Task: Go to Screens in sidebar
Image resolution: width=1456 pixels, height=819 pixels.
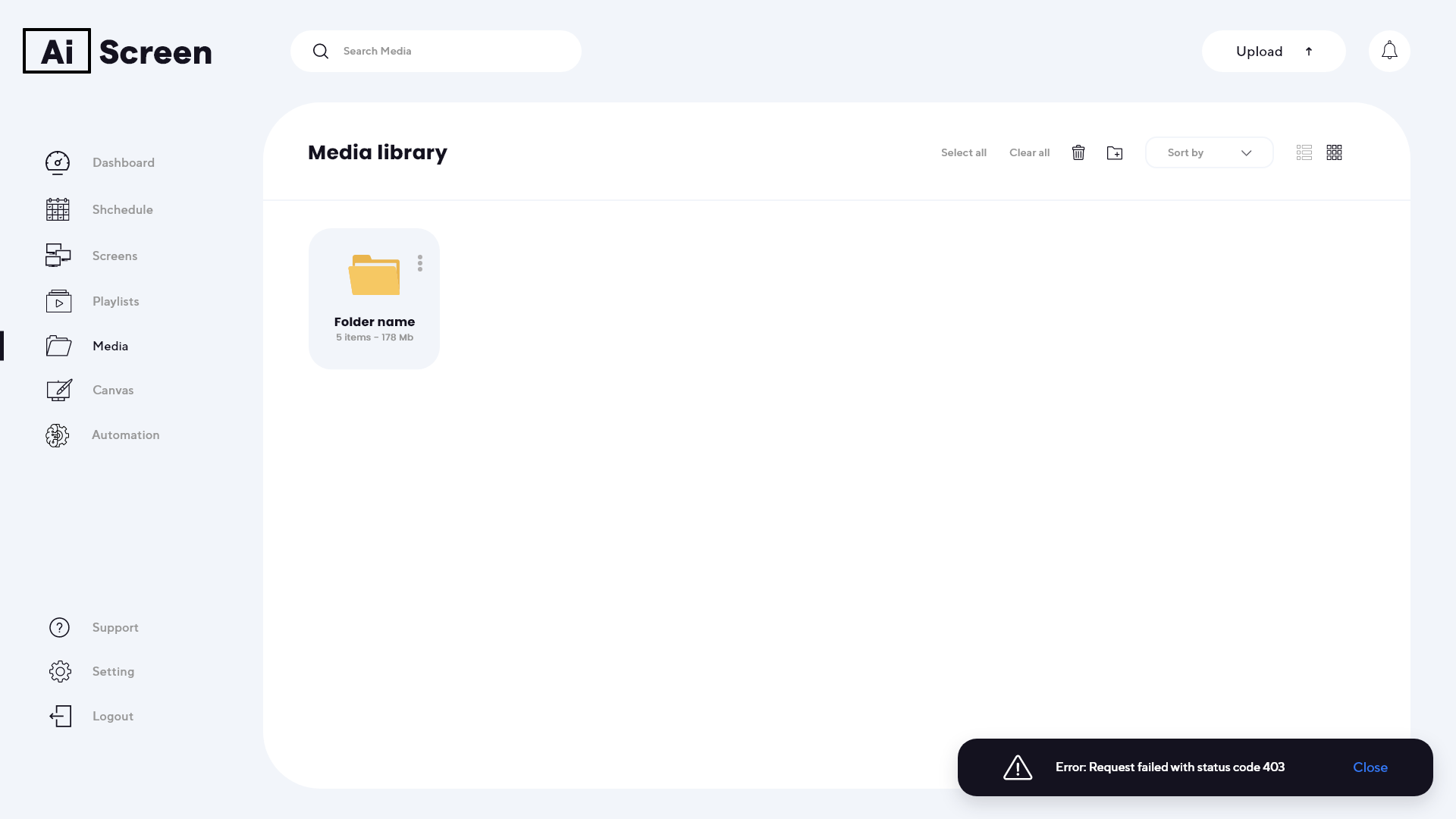Action: pyautogui.click(x=115, y=256)
